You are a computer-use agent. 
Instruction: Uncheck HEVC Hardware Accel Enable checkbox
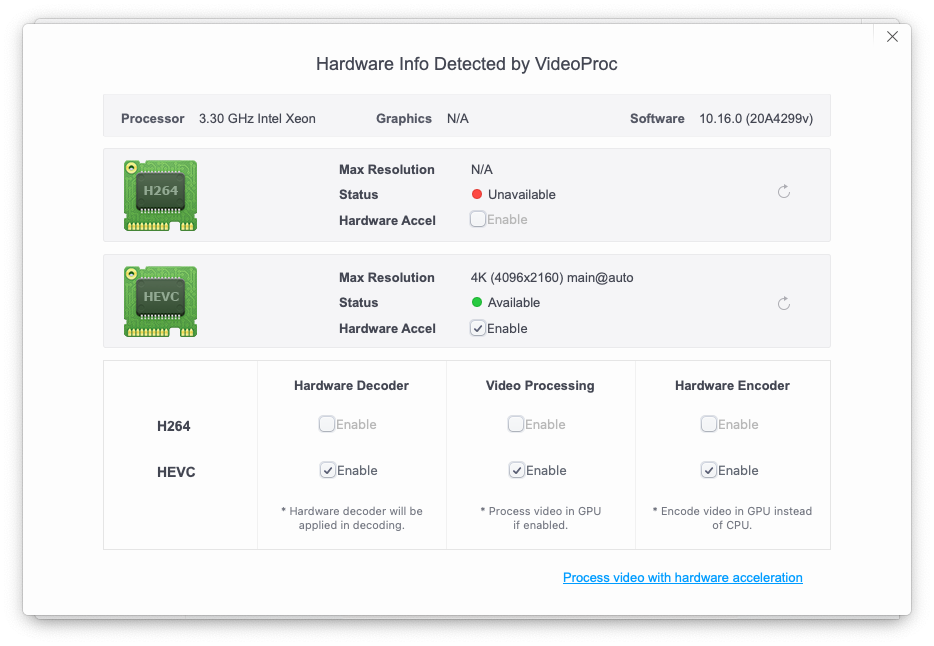[x=478, y=328]
